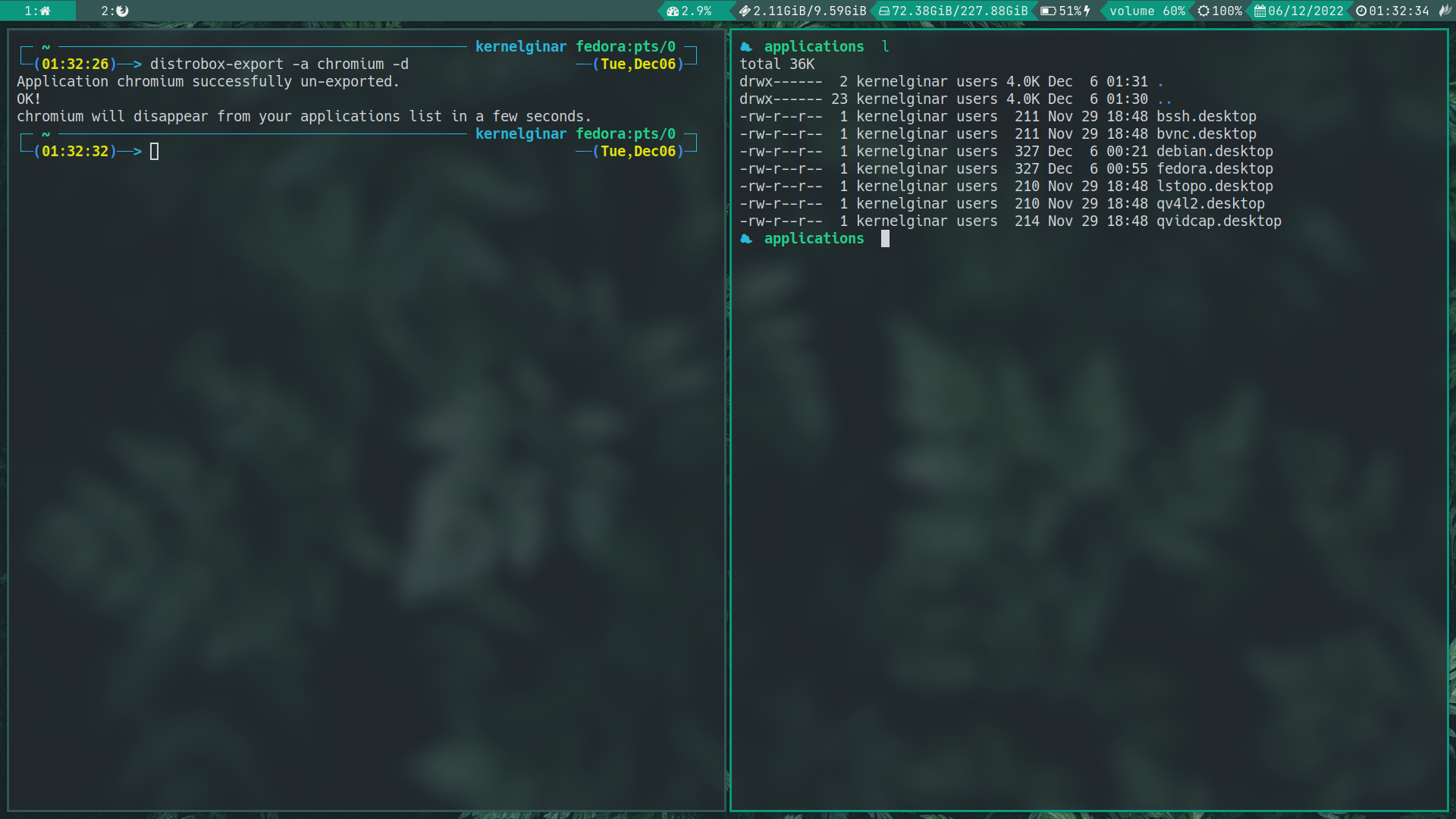This screenshot has width=1456, height=819.
Task: Click the parent directory '..' entry
Action: coord(1164,99)
